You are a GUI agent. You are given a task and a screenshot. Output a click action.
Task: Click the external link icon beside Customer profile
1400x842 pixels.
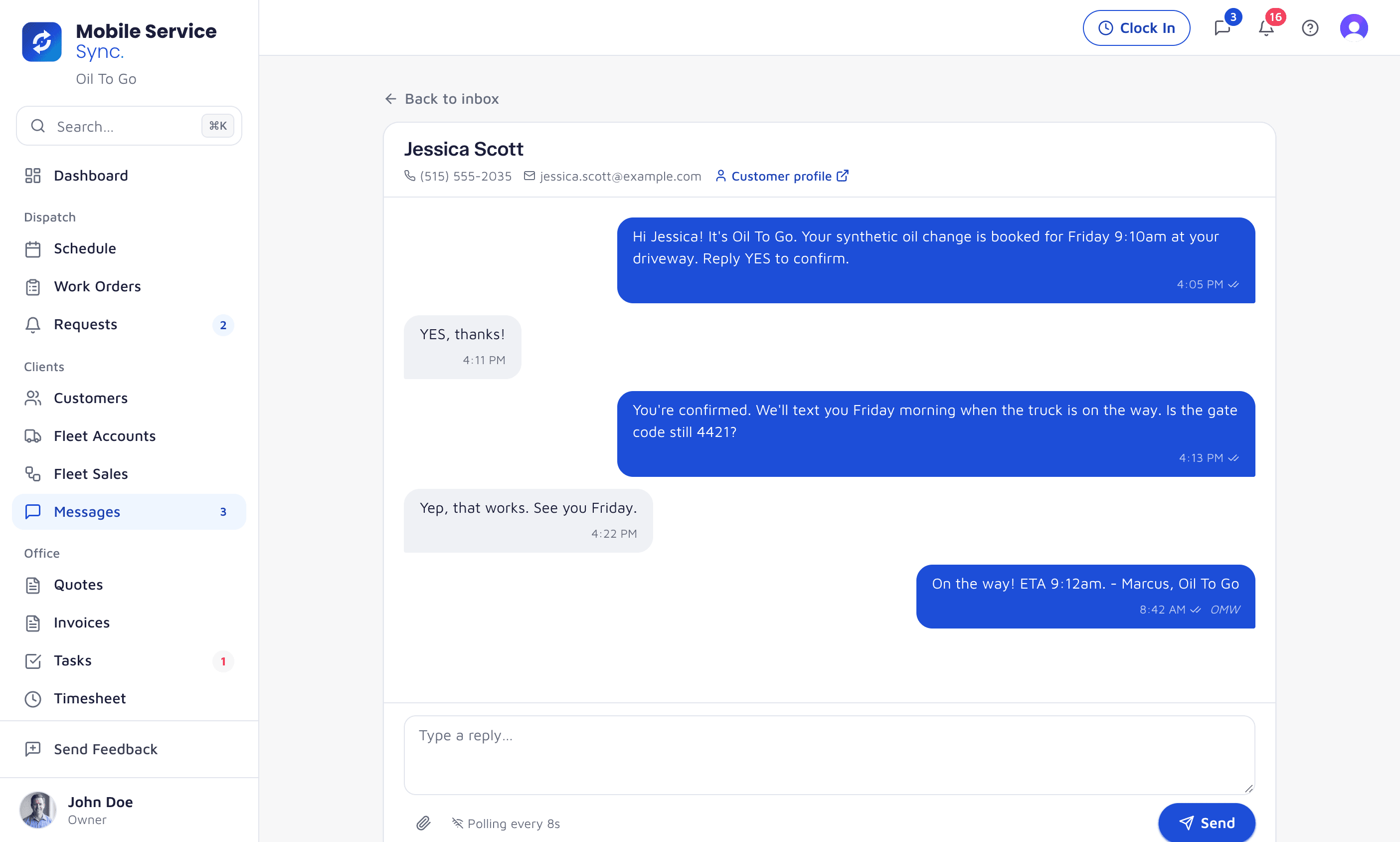843,176
